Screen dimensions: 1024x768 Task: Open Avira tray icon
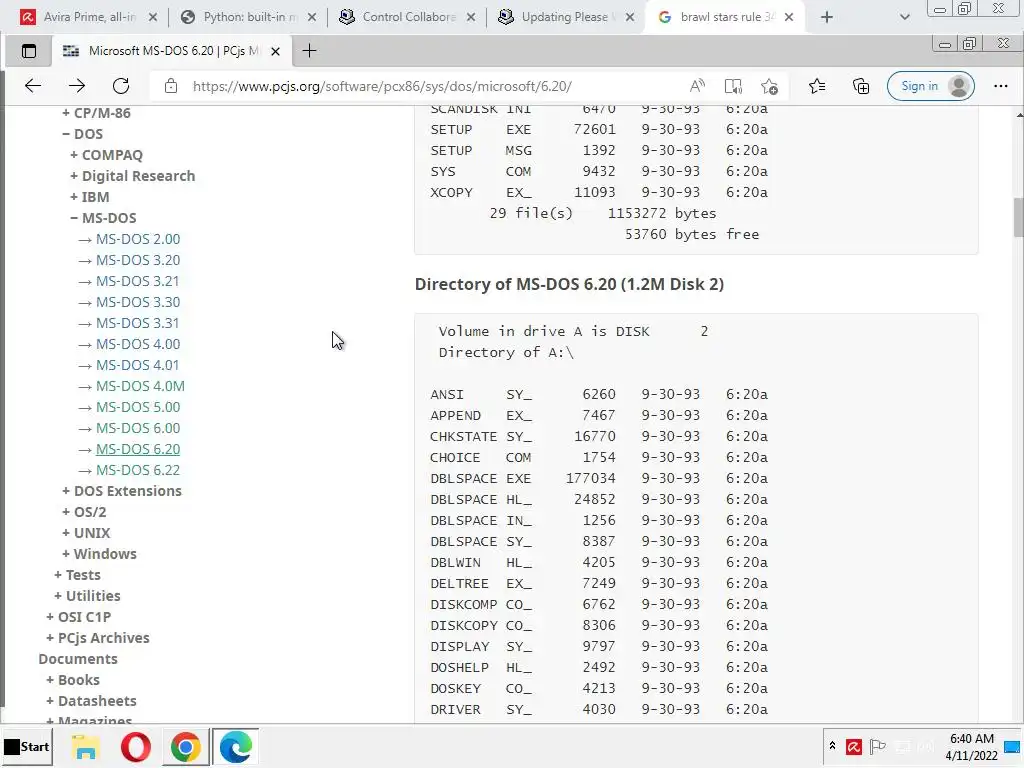click(x=853, y=746)
